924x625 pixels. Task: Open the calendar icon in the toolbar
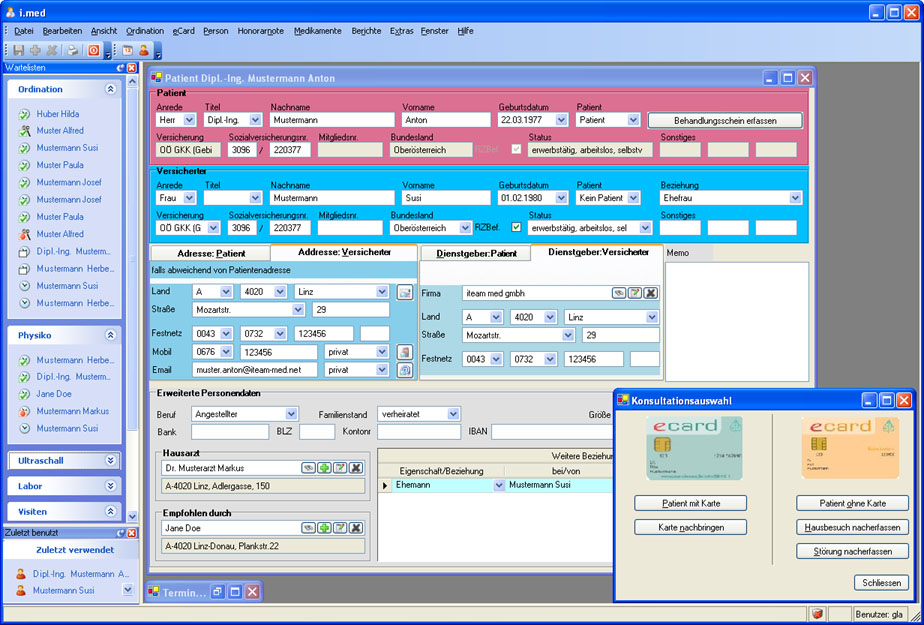[127, 50]
